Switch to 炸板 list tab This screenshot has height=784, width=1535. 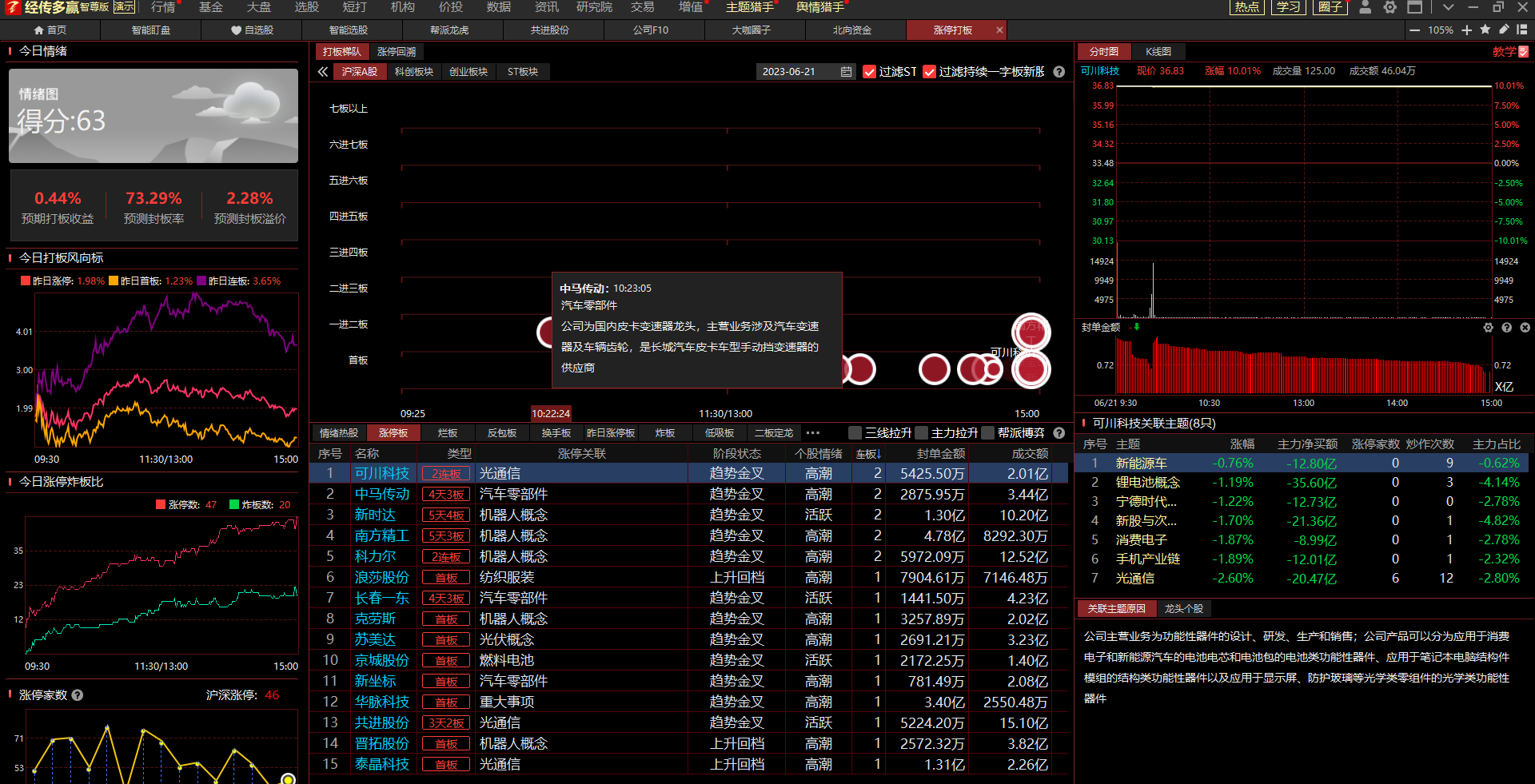(x=665, y=432)
